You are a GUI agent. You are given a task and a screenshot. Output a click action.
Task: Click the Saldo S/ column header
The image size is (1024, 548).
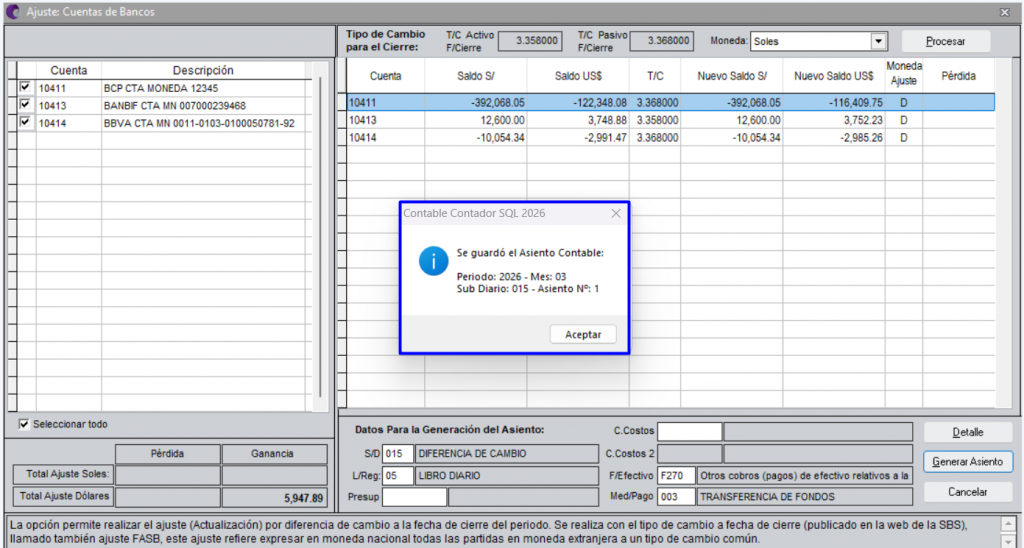tap(475, 76)
